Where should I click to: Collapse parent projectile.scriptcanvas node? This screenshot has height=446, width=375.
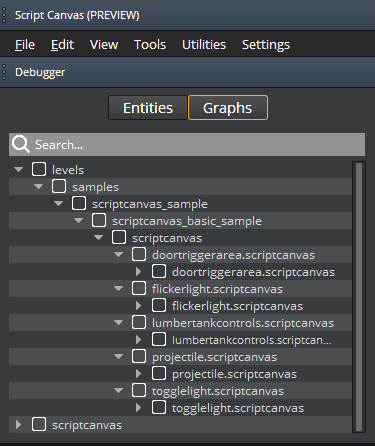[x=118, y=356]
